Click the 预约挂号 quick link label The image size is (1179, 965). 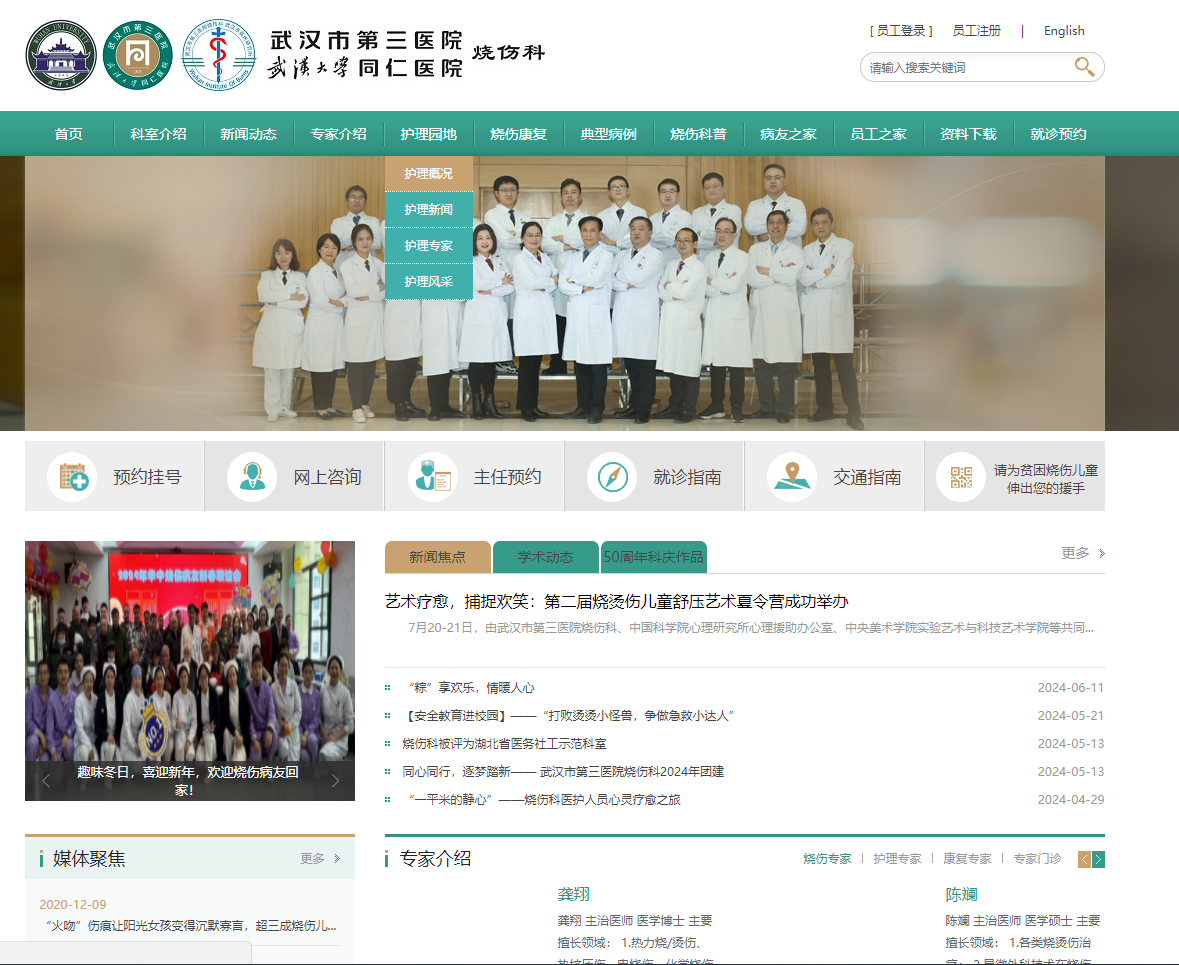pos(147,477)
